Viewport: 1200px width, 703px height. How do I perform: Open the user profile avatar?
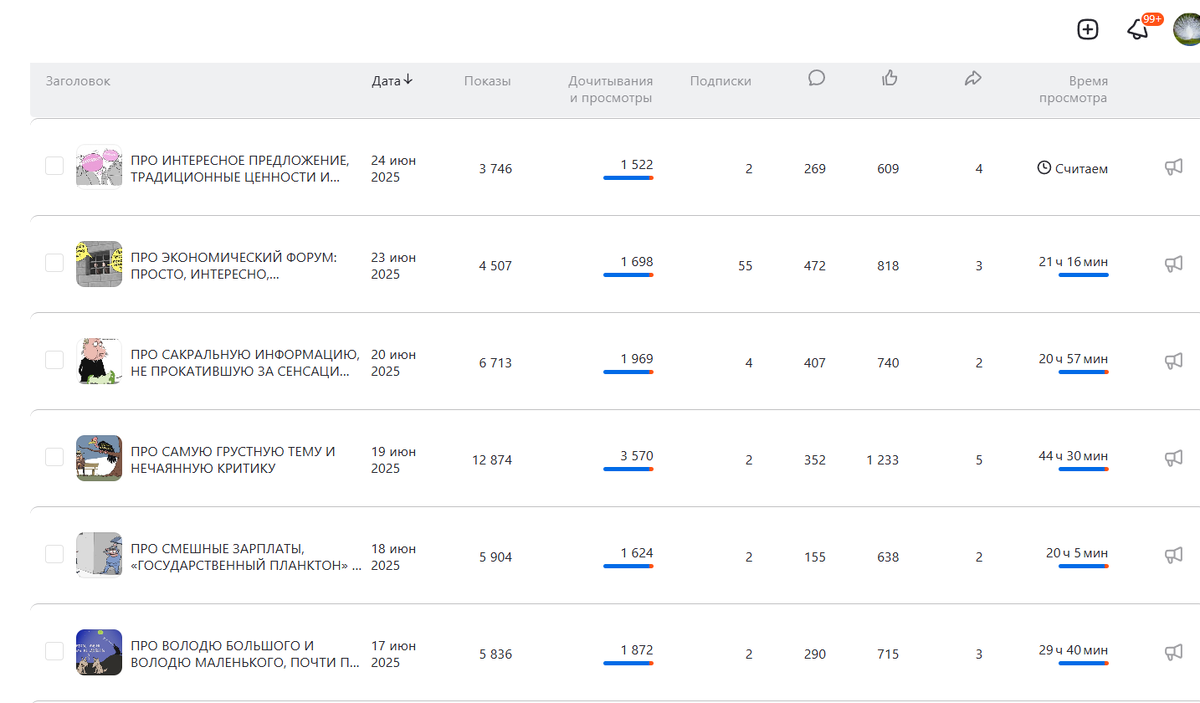(x=1187, y=28)
